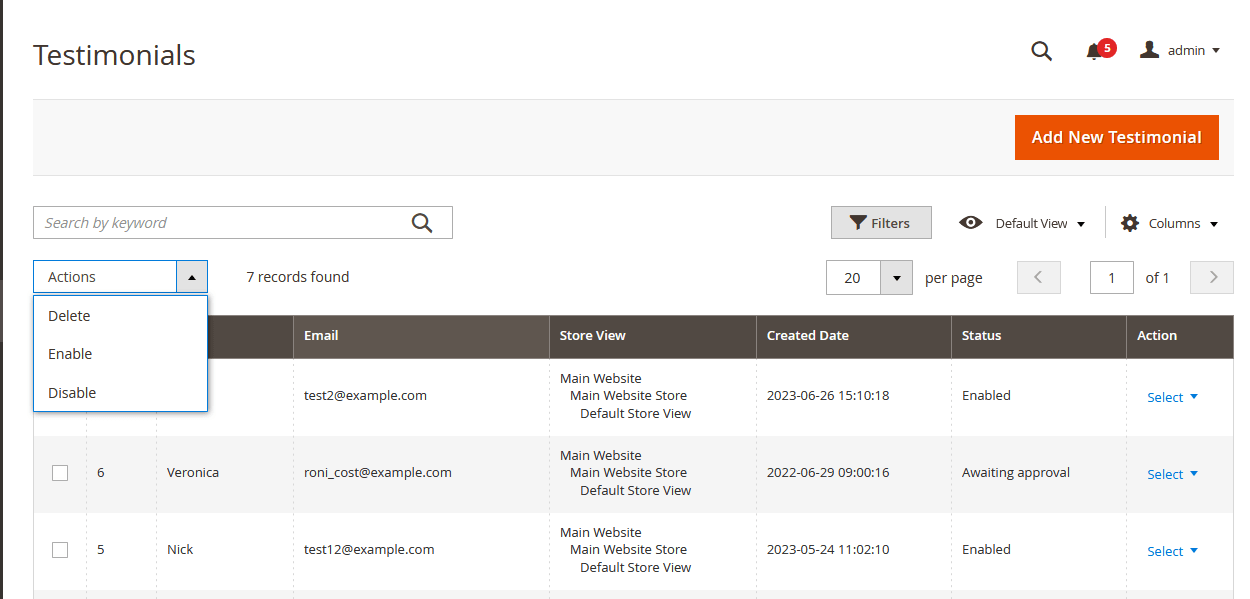Open the notifications bell icon
Screen dimensions: 1250x599
click(x=1094, y=51)
